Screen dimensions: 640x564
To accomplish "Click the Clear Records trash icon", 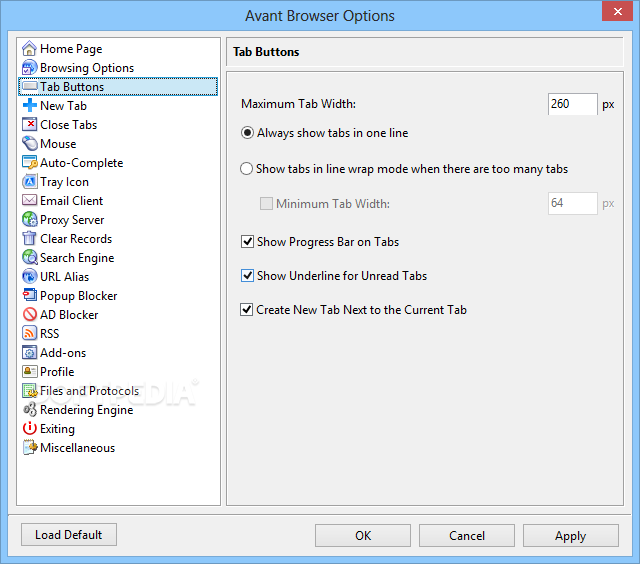I will pyautogui.click(x=29, y=238).
